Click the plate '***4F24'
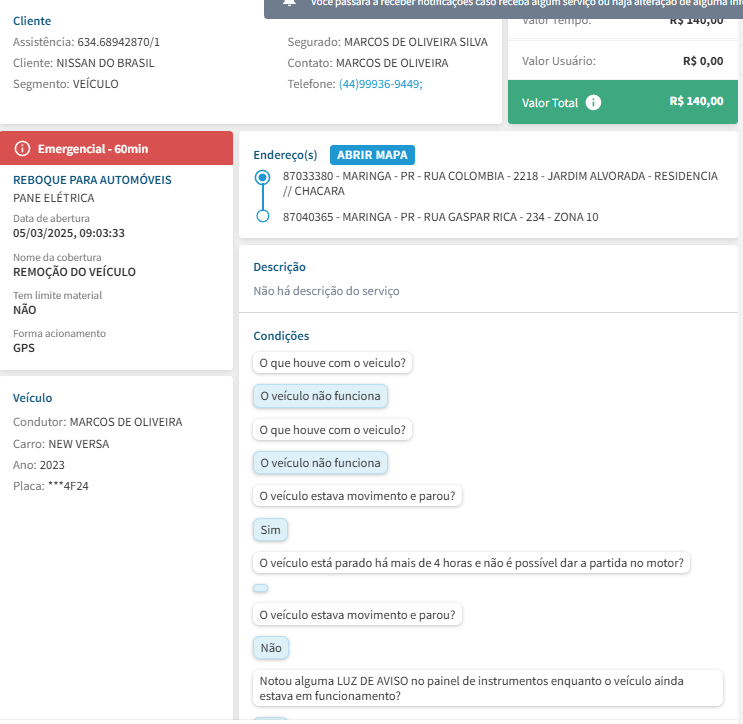 pos(68,486)
